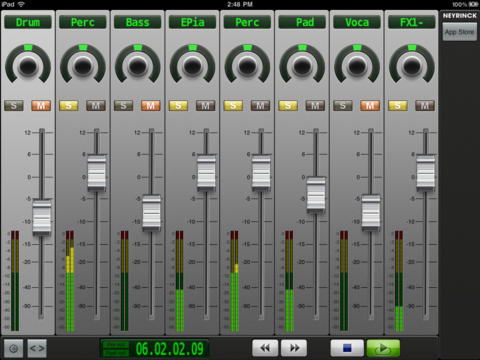Select the Voca track name label
Screen dimensions: 480x360
[x=357, y=22]
